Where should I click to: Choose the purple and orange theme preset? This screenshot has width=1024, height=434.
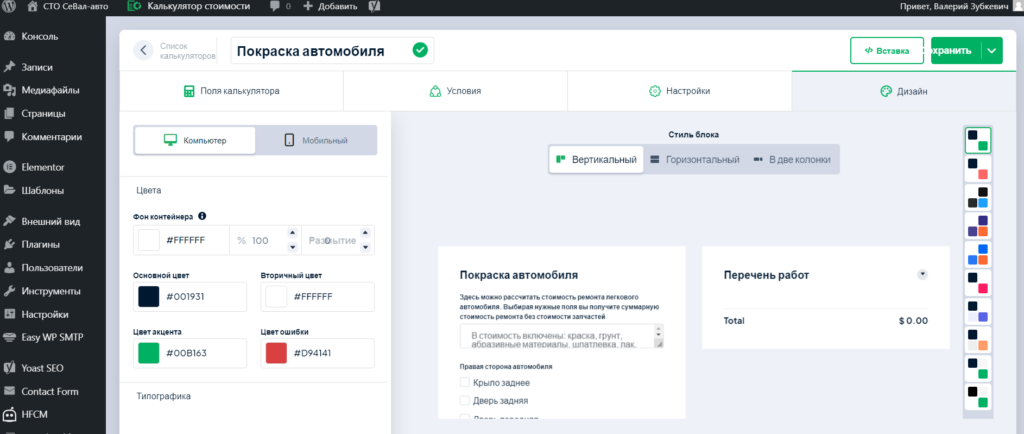[x=978, y=226]
